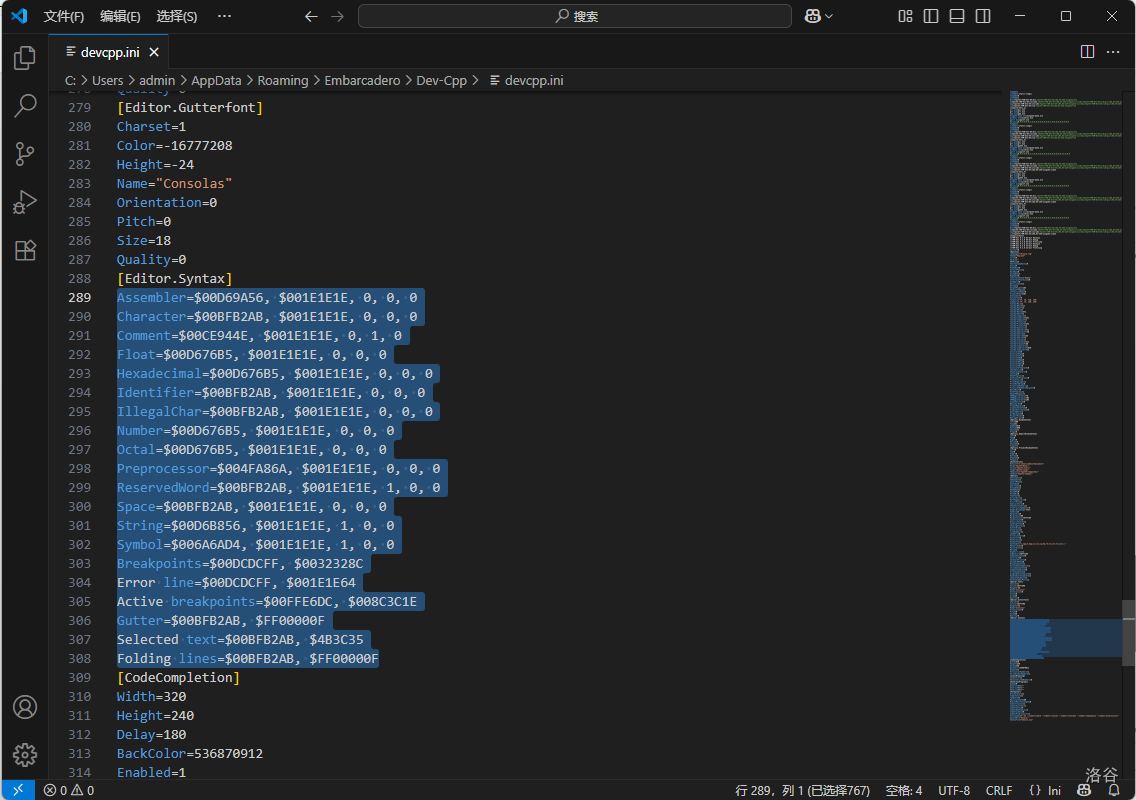The width and height of the screenshot is (1136, 800).
Task: Click the Breakpoints color line
Action: pos(241,564)
